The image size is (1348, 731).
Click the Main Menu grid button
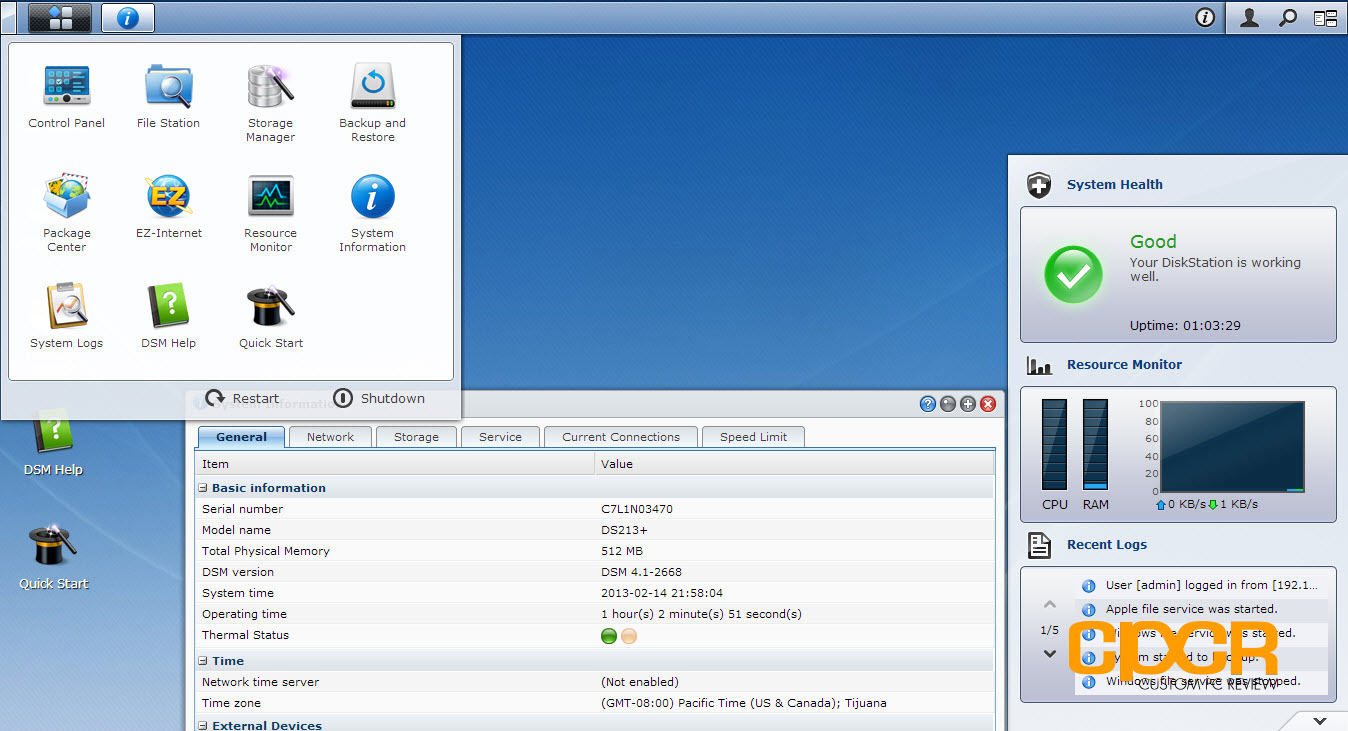click(x=60, y=17)
